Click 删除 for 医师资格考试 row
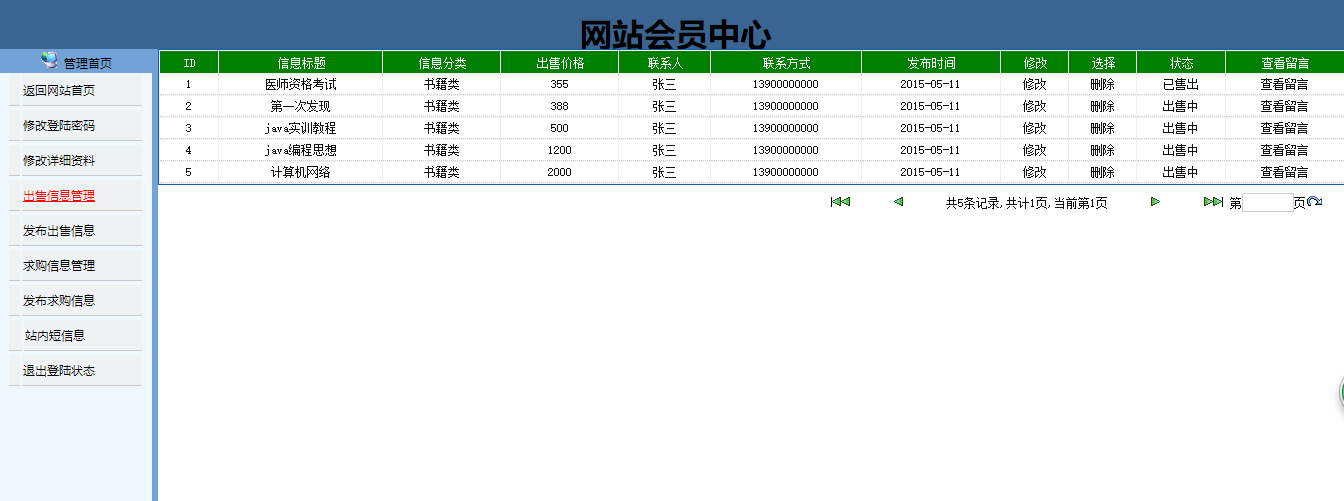Image resolution: width=1344 pixels, height=501 pixels. (1102, 84)
